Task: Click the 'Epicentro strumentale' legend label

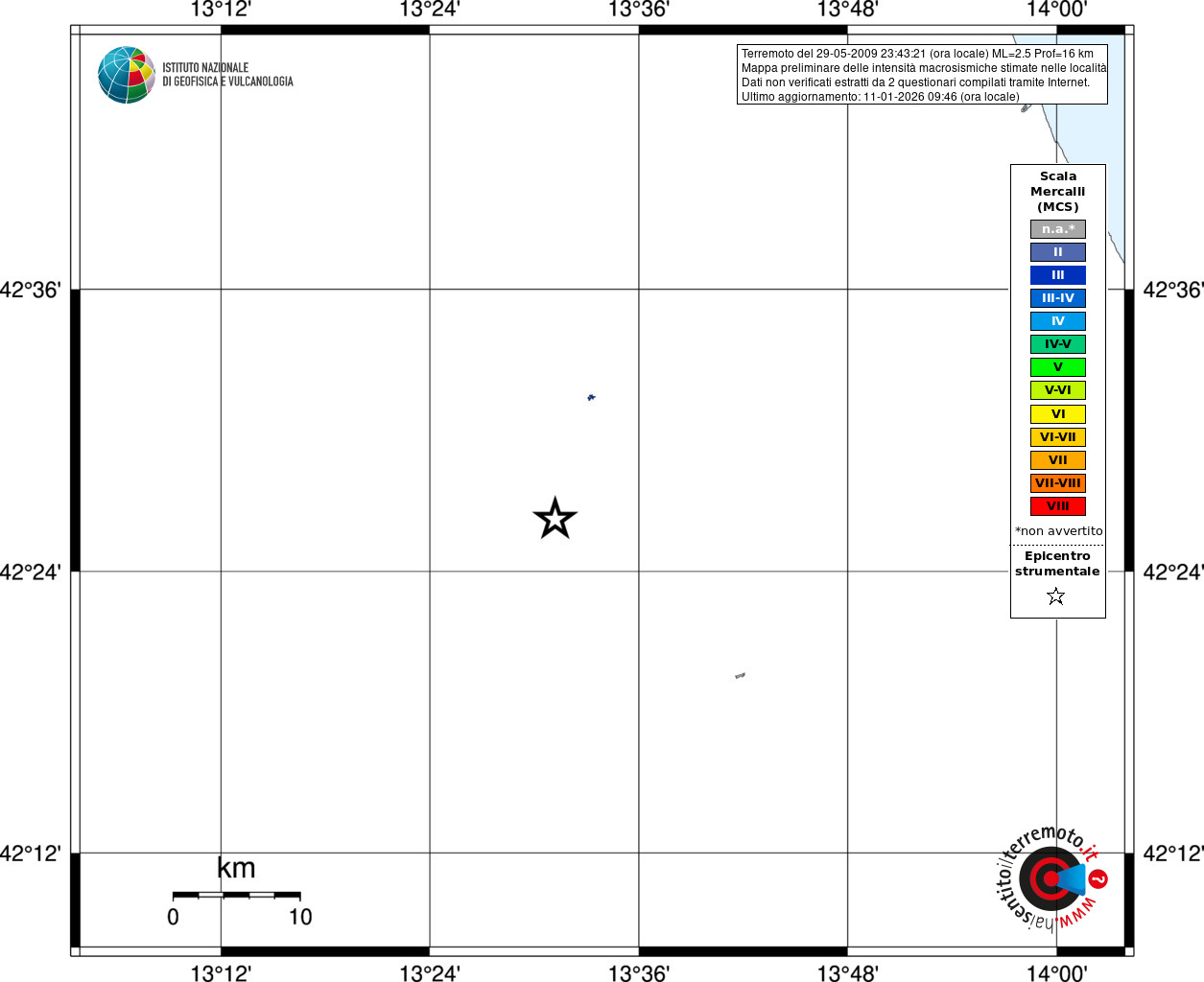Action: [1057, 564]
